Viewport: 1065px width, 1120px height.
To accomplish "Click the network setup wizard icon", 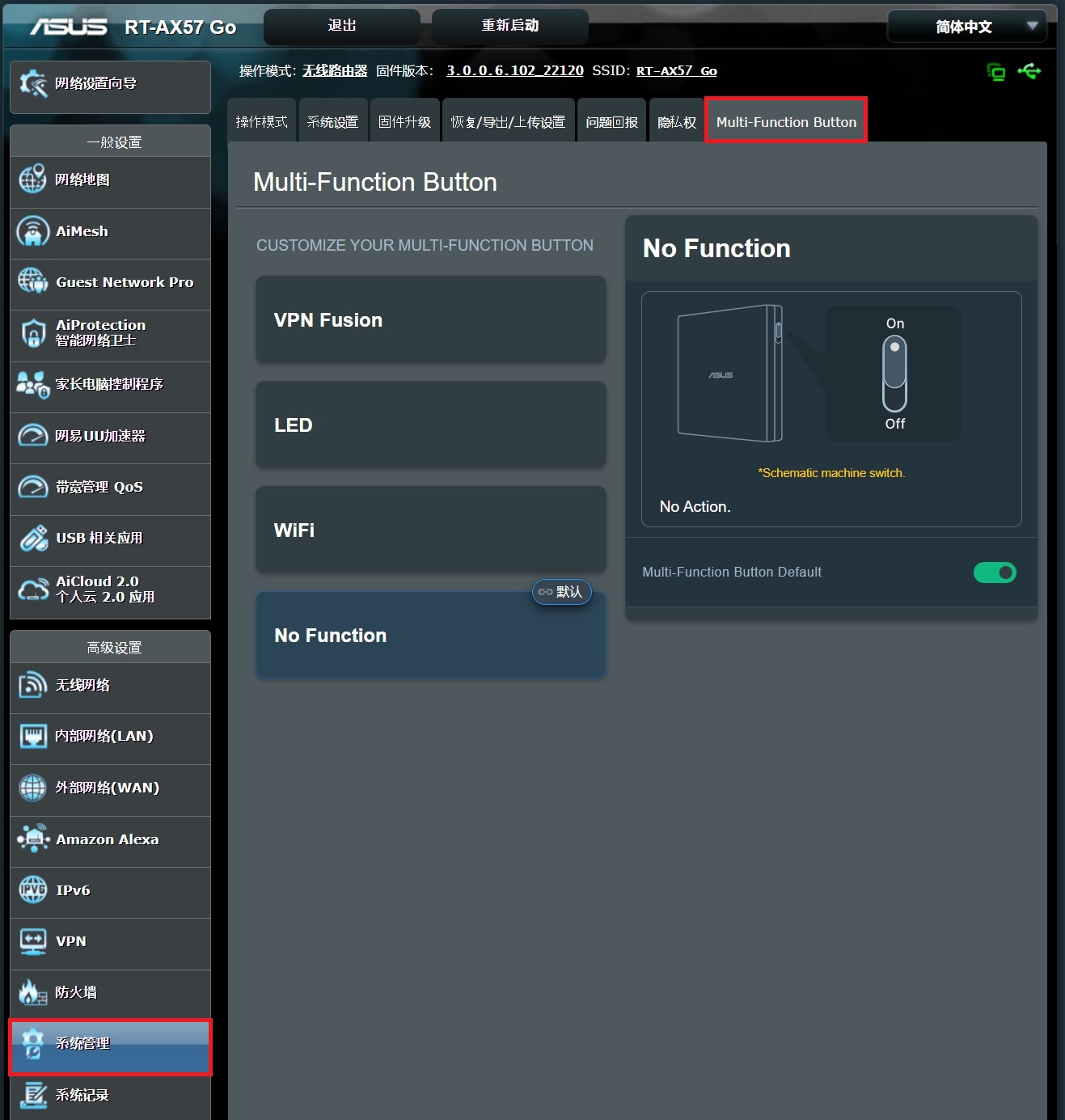I will coord(33,83).
